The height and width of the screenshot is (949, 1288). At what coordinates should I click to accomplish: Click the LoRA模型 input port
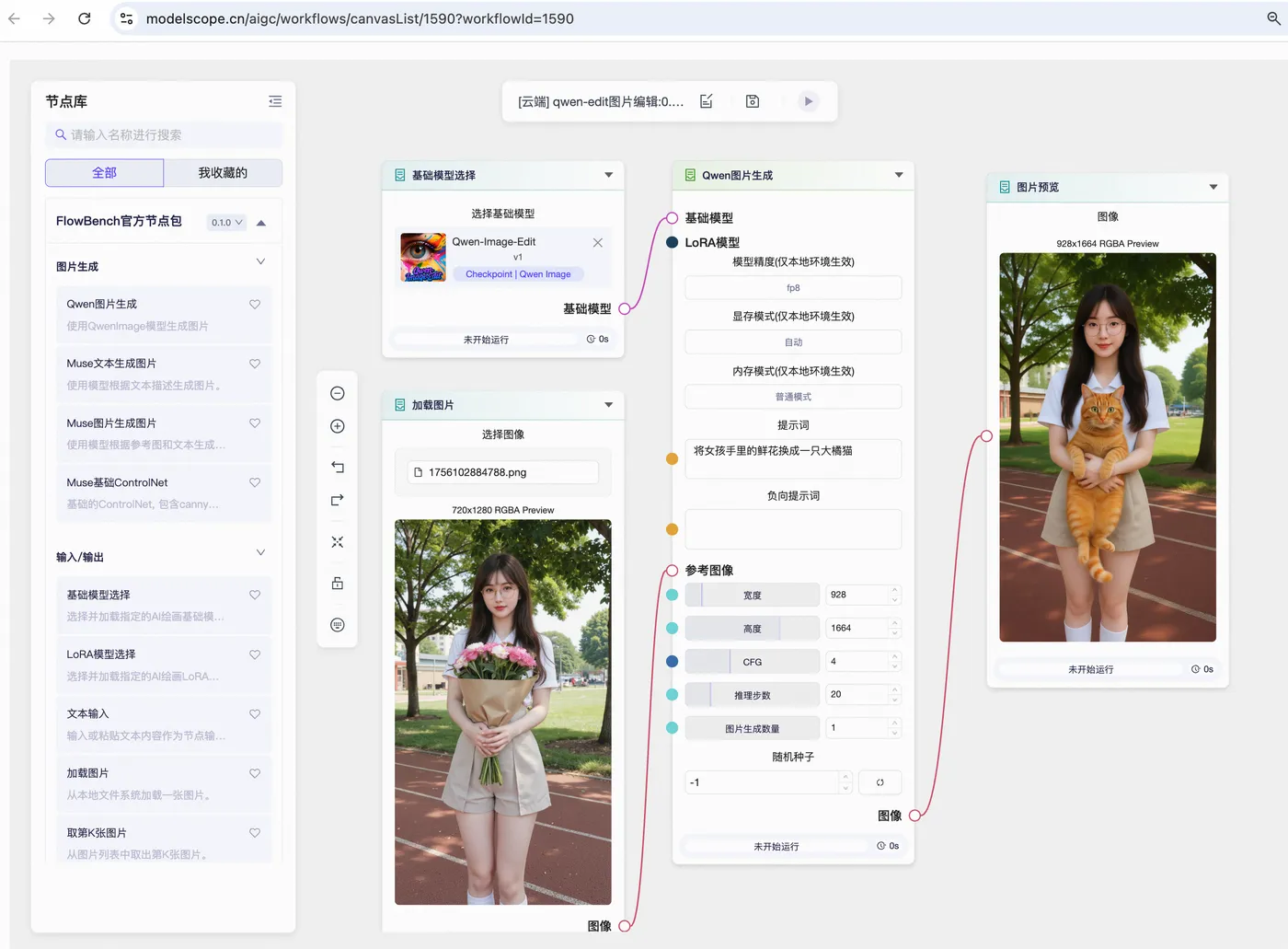pos(672,242)
